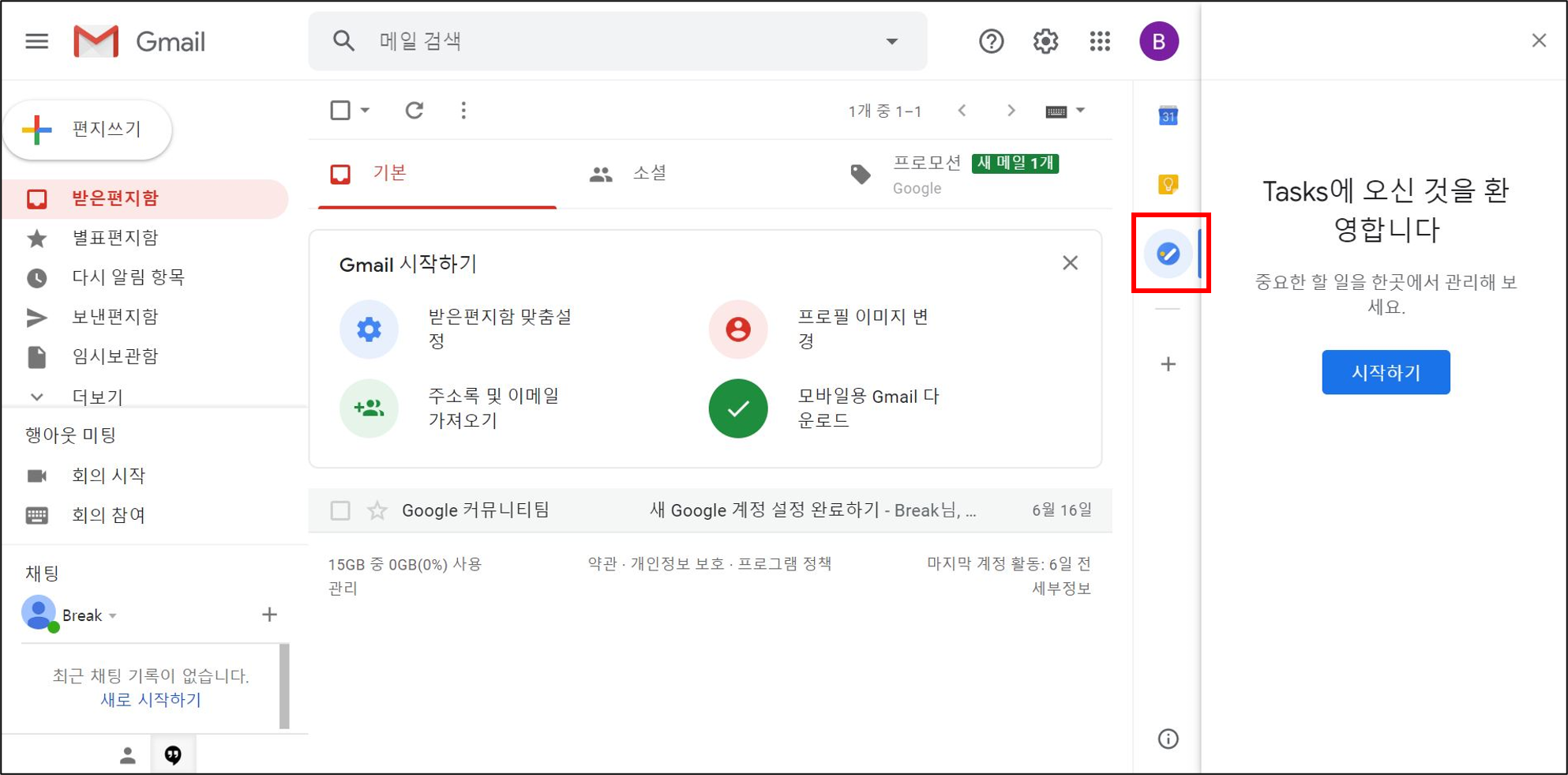Click the 새 메일 1개 badge

[1015, 164]
